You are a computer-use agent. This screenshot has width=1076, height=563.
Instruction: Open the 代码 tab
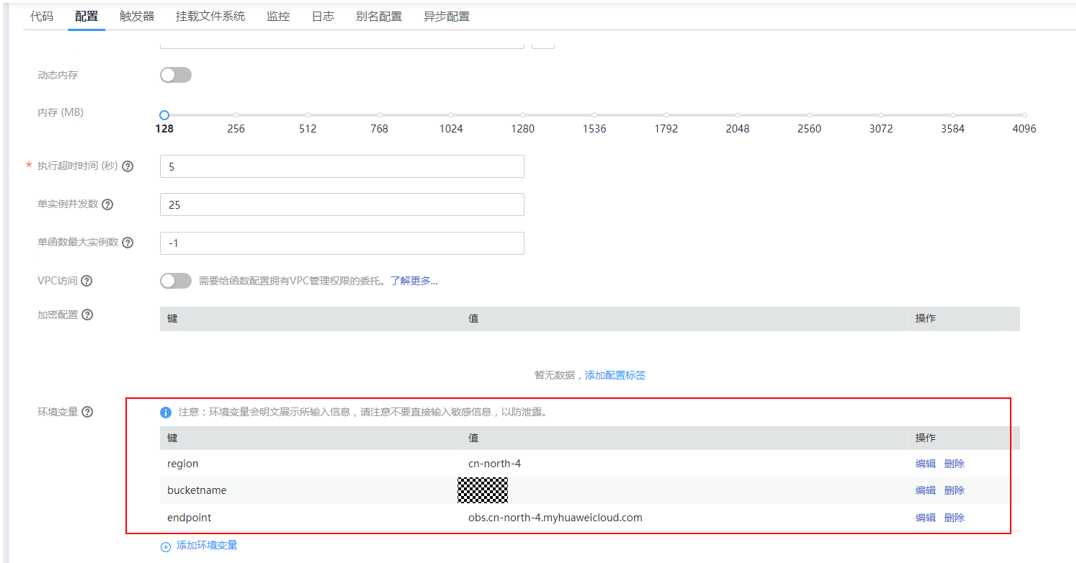[x=42, y=16]
